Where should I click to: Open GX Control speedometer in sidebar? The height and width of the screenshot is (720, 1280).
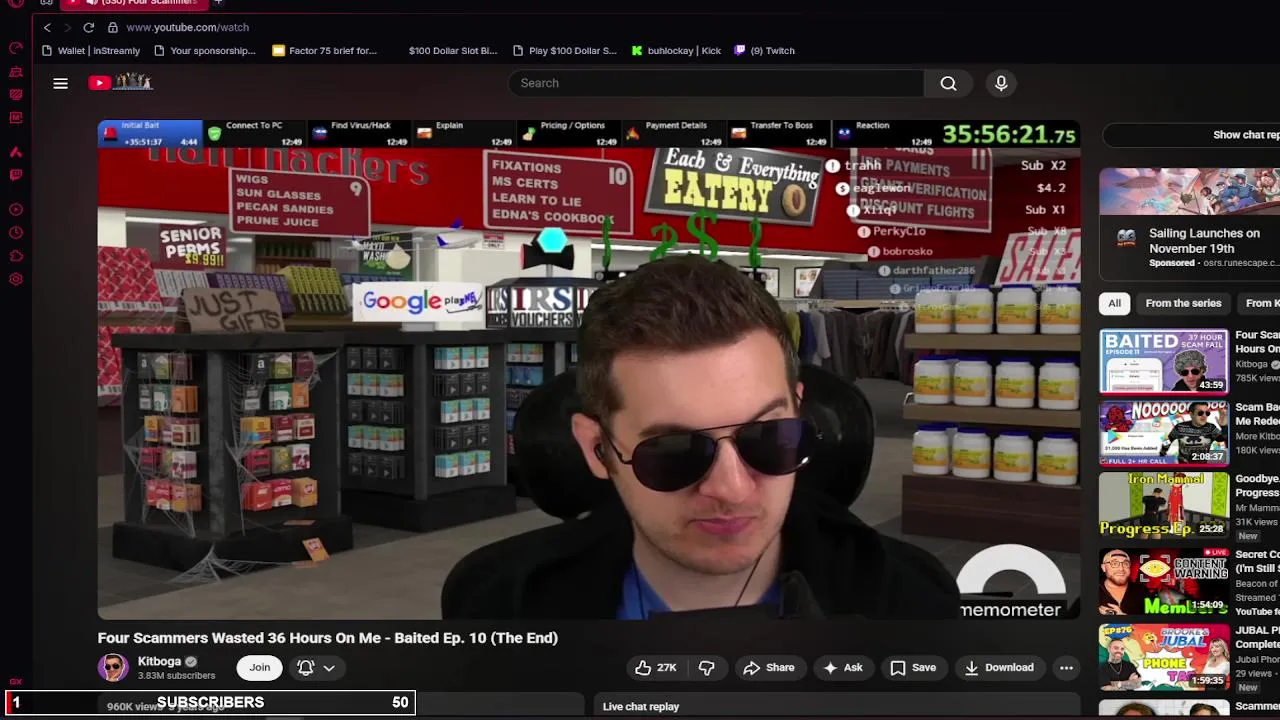click(x=16, y=48)
